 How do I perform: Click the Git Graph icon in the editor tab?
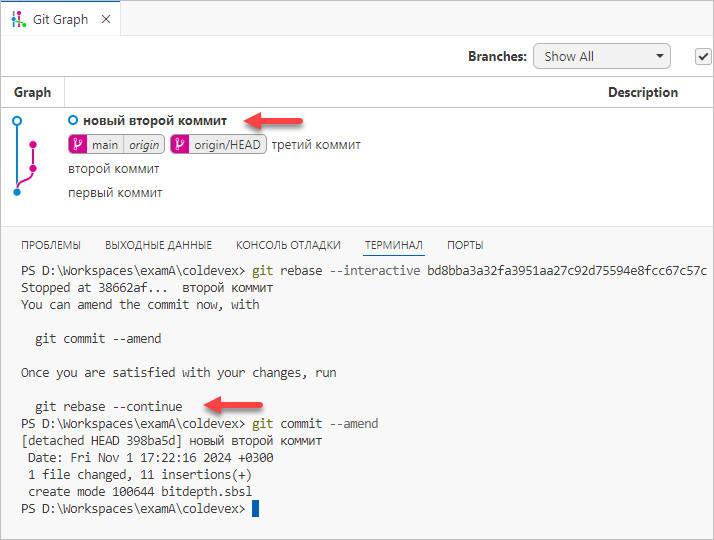coord(19,19)
